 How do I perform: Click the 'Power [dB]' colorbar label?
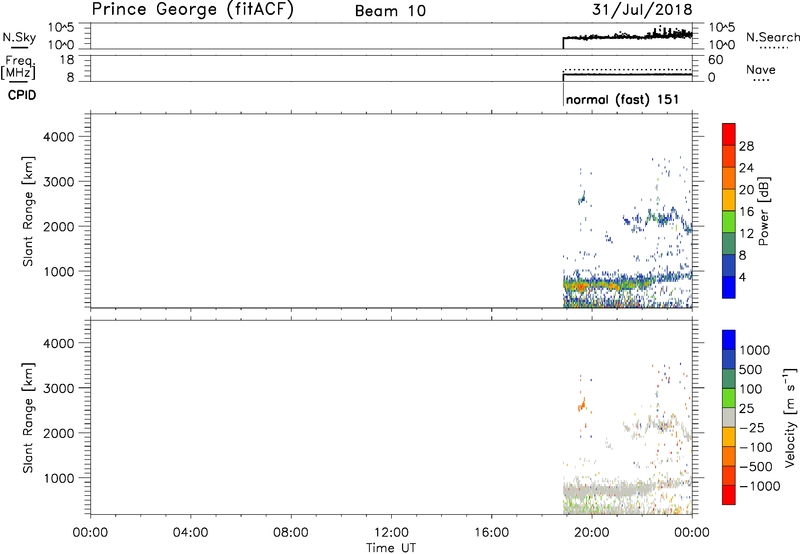[x=764, y=211]
